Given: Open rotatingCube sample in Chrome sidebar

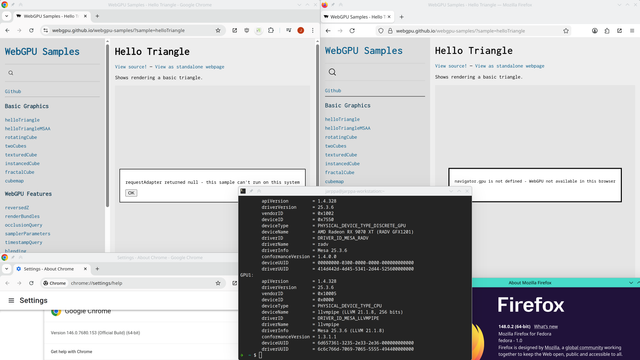Looking at the screenshot, I should 21,137.
